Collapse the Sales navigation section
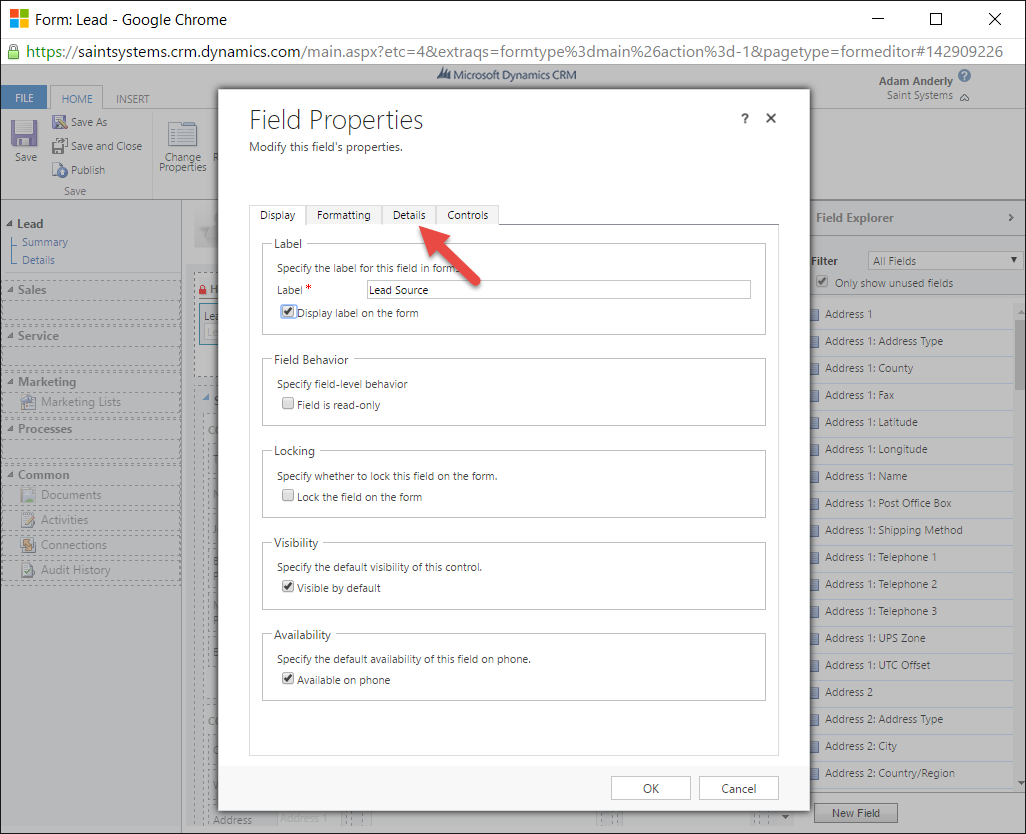This screenshot has height=834, width=1026. pos(8,290)
